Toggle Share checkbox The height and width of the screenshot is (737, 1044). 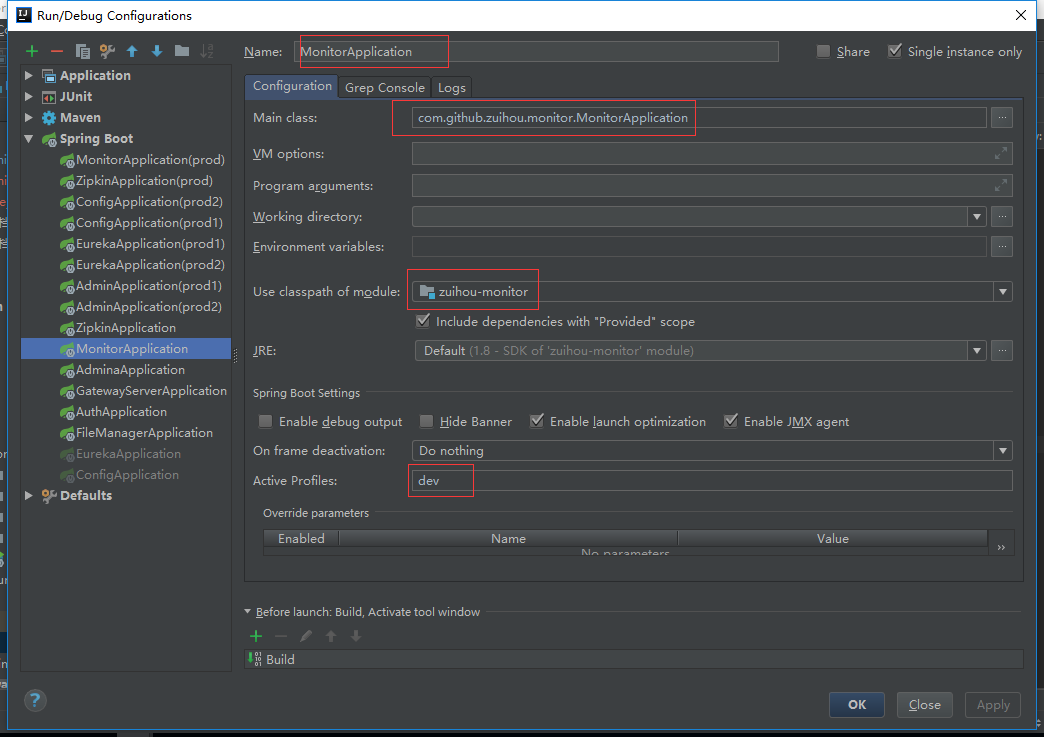(x=824, y=51)
